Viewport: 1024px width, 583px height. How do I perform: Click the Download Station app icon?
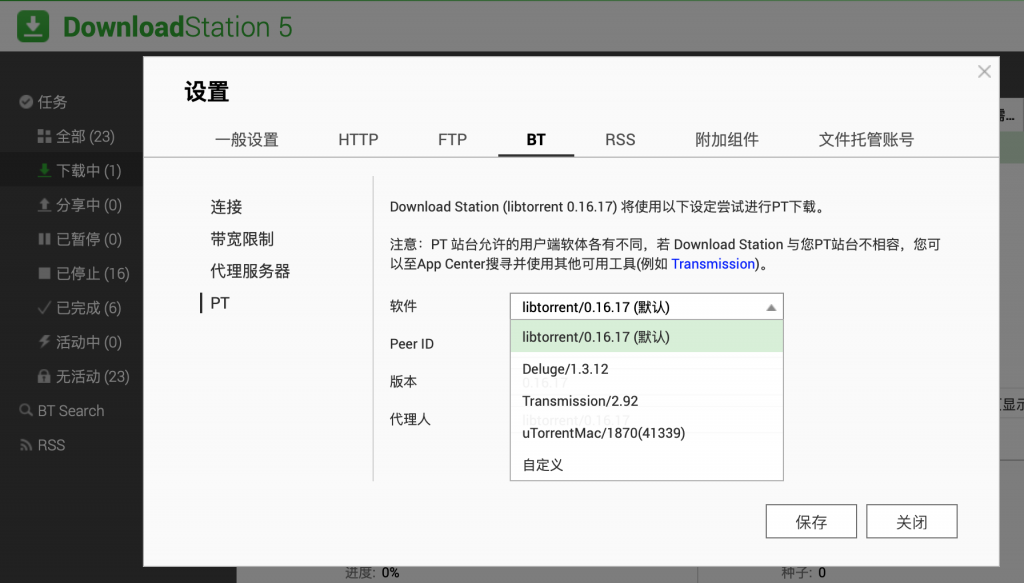[x=32, y=25]
